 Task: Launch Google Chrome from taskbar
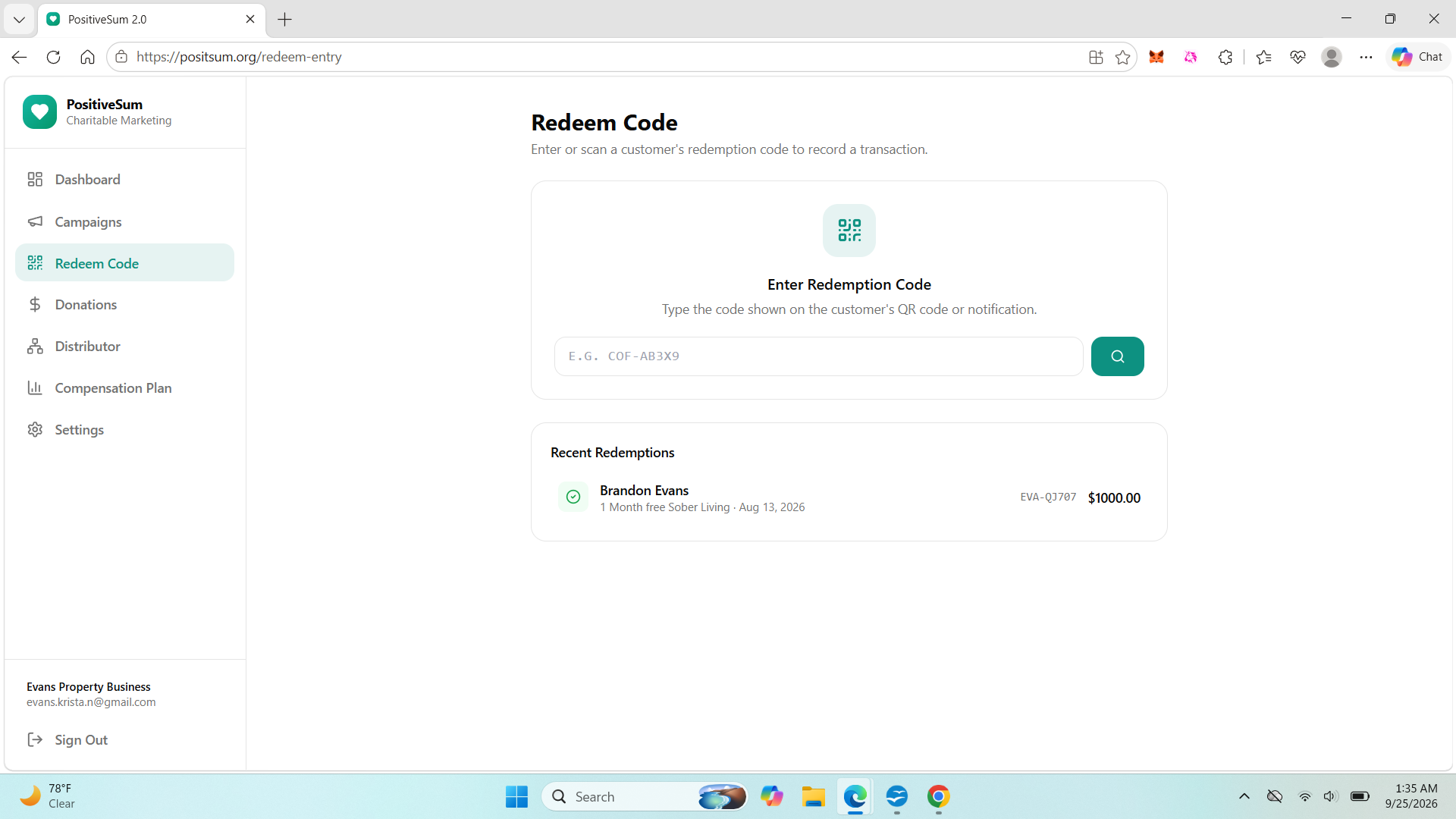tap(938, 796)
